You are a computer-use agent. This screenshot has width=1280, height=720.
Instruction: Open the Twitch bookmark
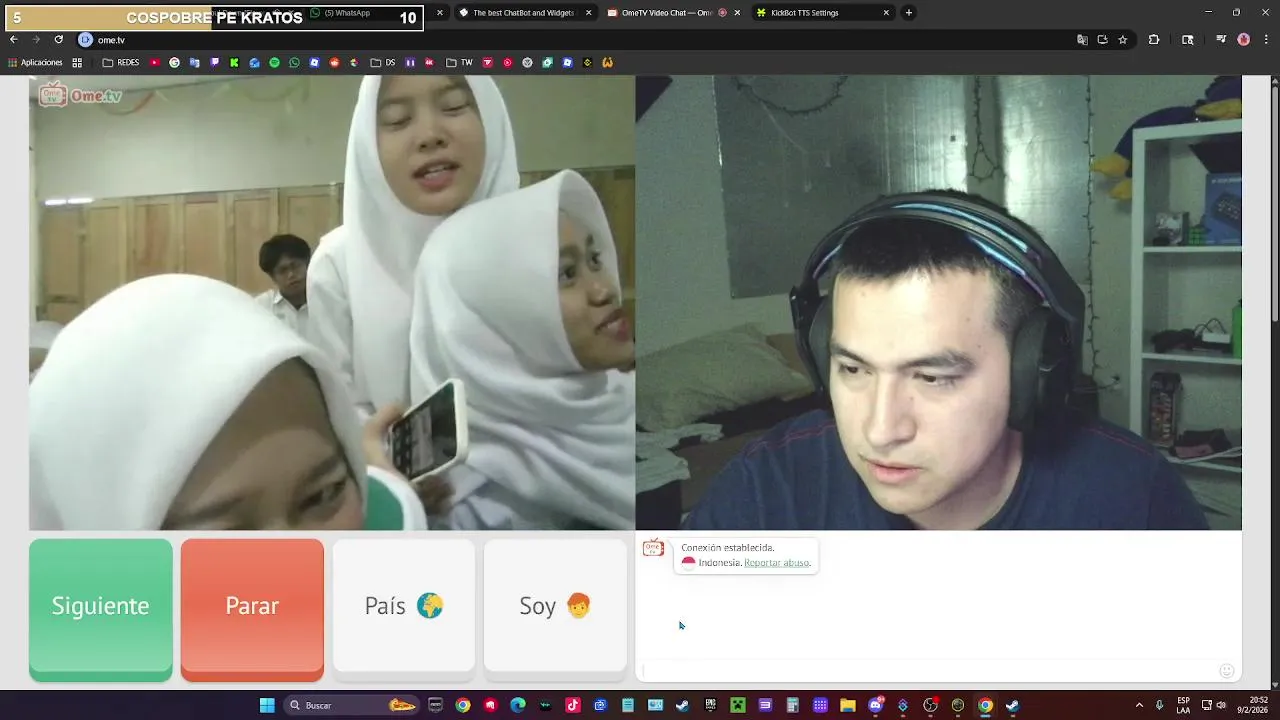(215, 63)
